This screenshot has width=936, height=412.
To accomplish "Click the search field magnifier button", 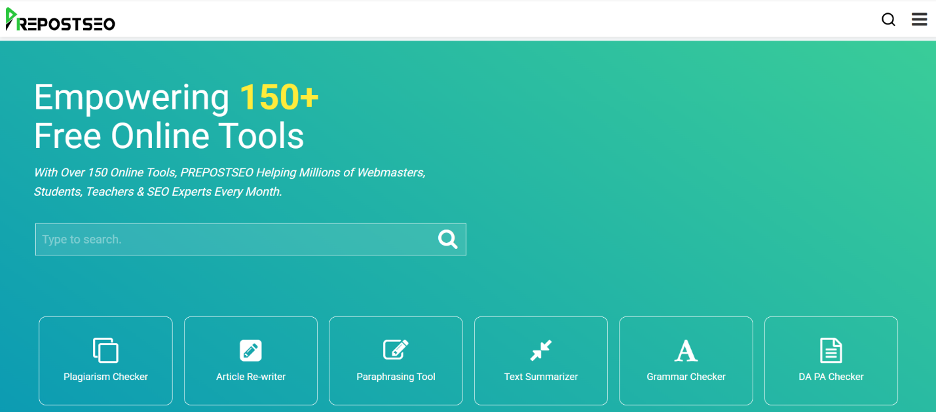I will point(448,239).
